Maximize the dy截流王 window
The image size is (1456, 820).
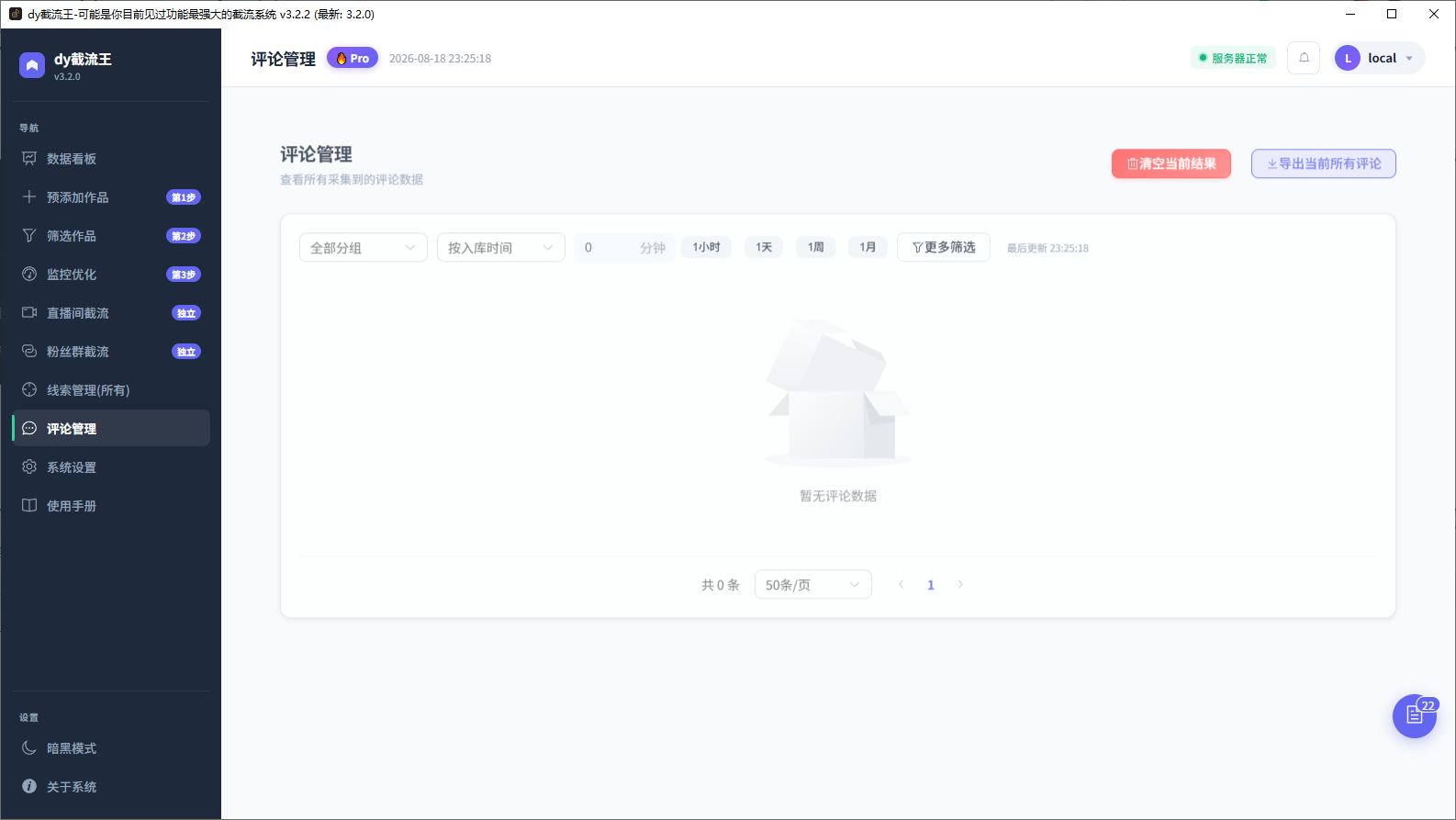point(1392,14)
